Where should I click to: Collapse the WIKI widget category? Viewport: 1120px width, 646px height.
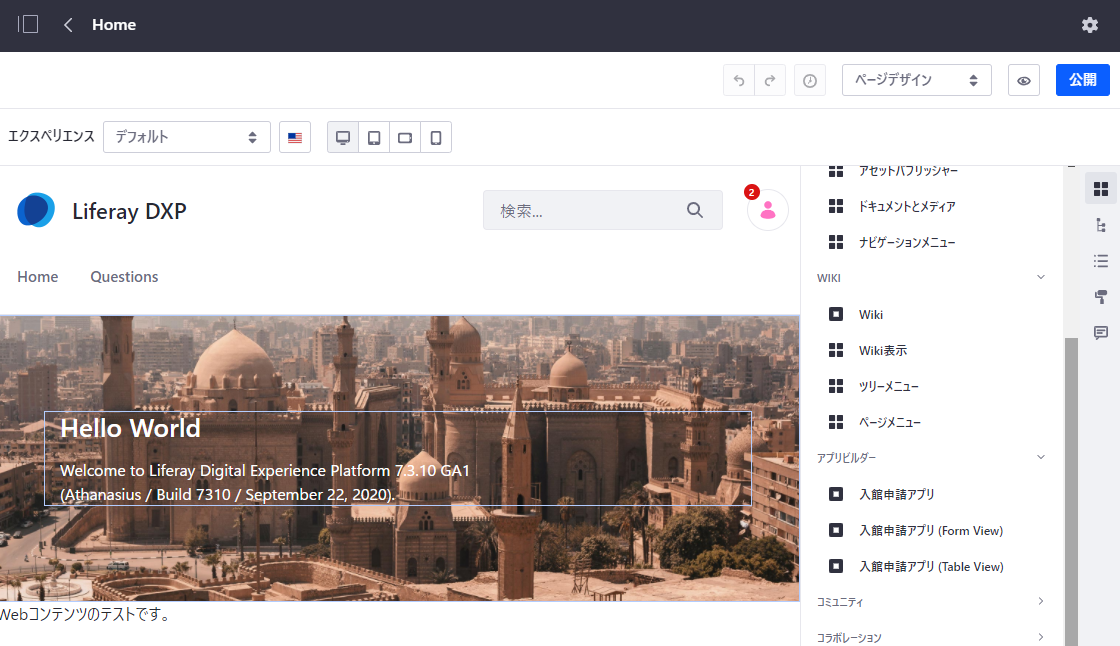point(931,278)
